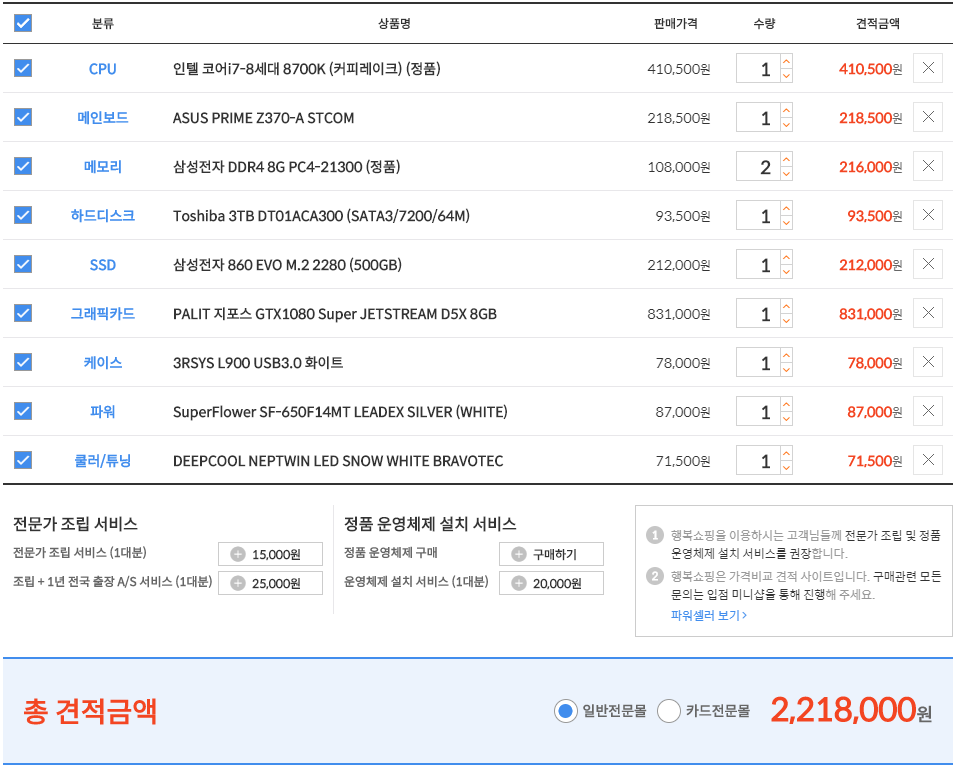Edit the CPU quantity field
The height and width of the screenshot is (770, 956).
(758, 68)
